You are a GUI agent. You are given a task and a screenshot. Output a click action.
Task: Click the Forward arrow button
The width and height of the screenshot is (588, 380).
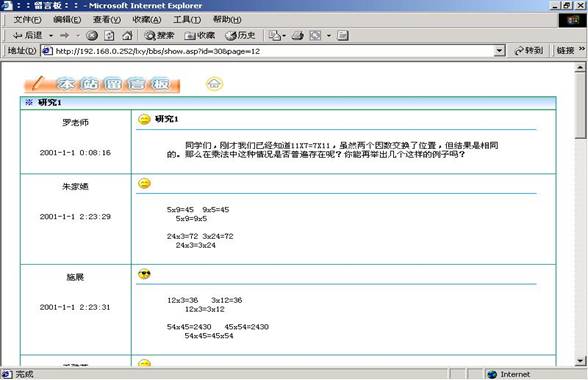65,36
